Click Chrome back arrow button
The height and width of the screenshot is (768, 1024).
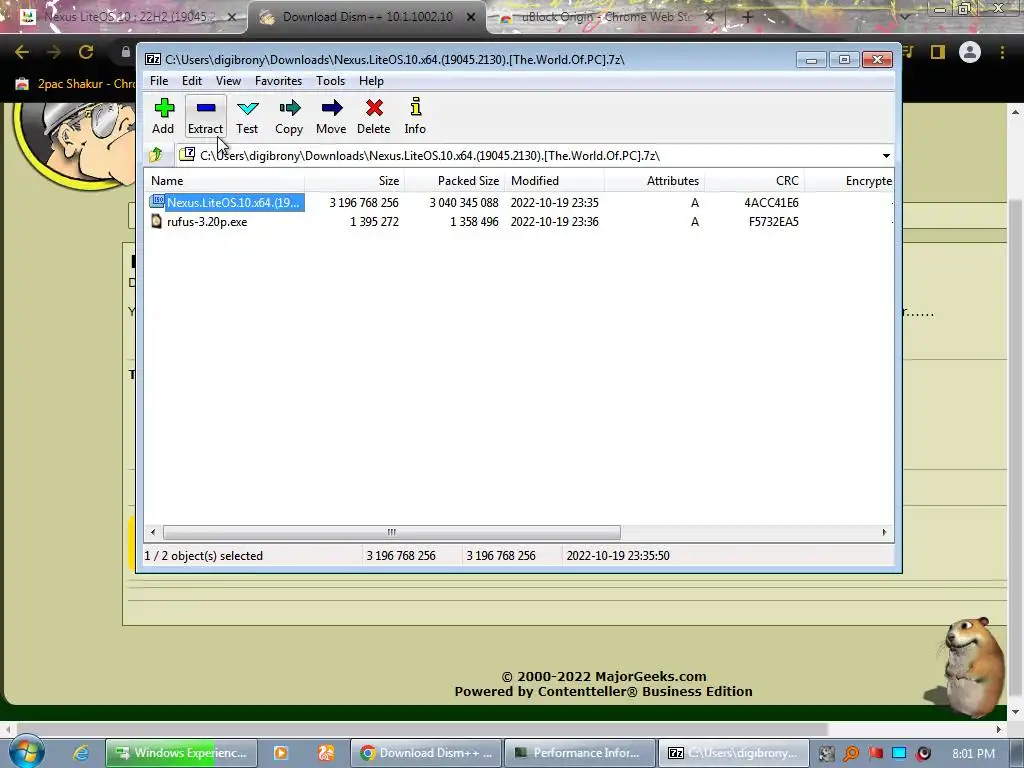[x=22, y=52]
